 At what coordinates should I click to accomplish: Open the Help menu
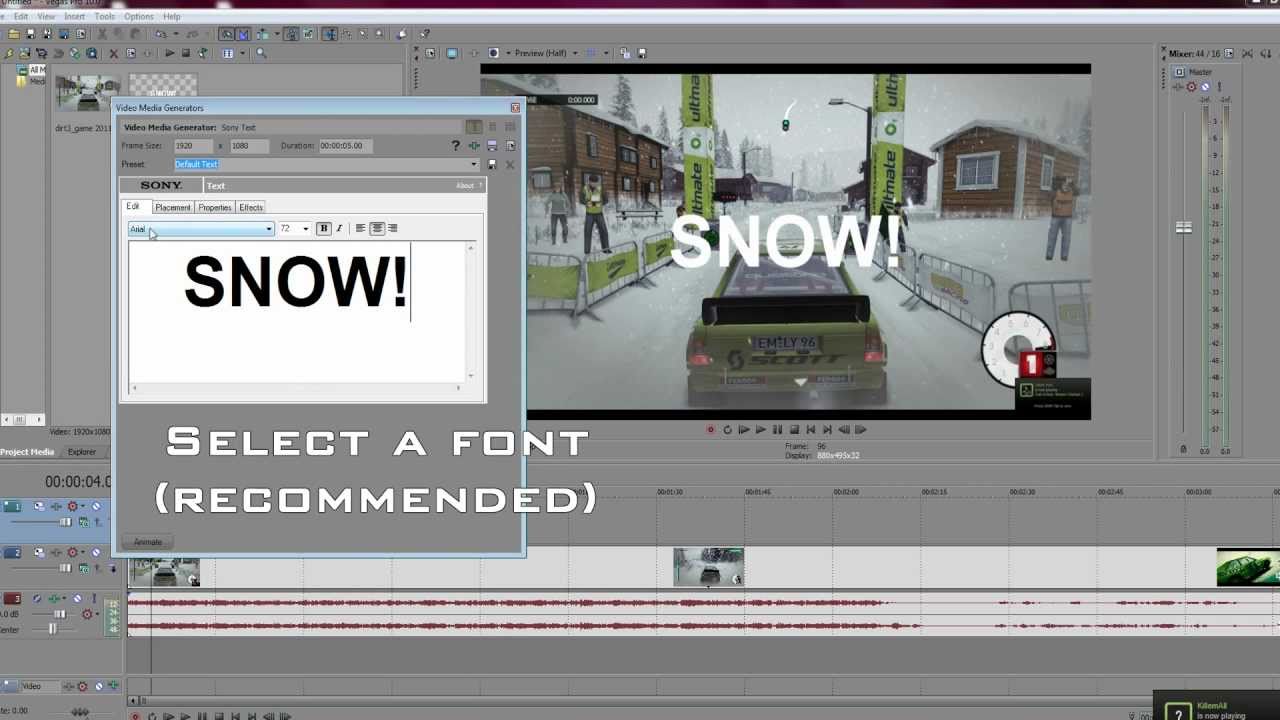point(172,17)
